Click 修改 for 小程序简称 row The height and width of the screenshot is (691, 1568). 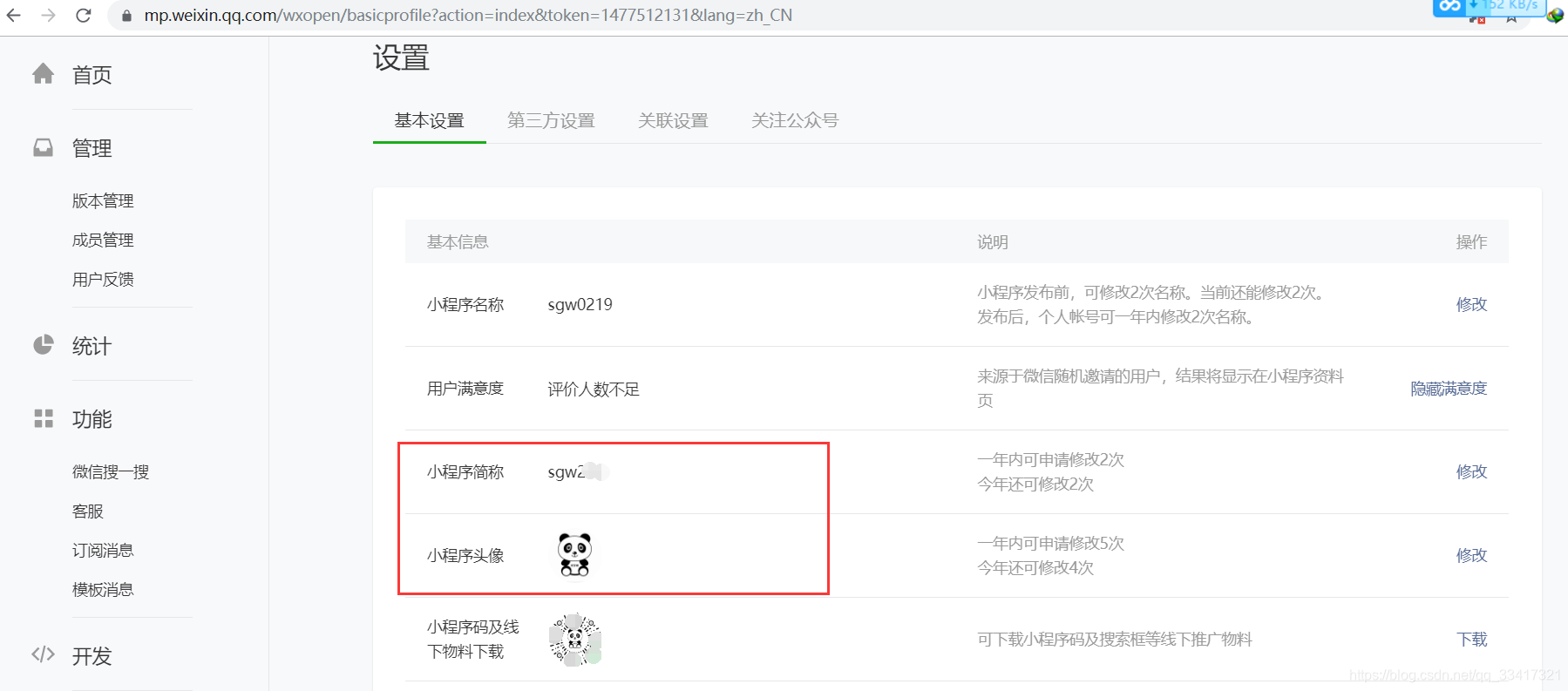[x=1471, y=471]
